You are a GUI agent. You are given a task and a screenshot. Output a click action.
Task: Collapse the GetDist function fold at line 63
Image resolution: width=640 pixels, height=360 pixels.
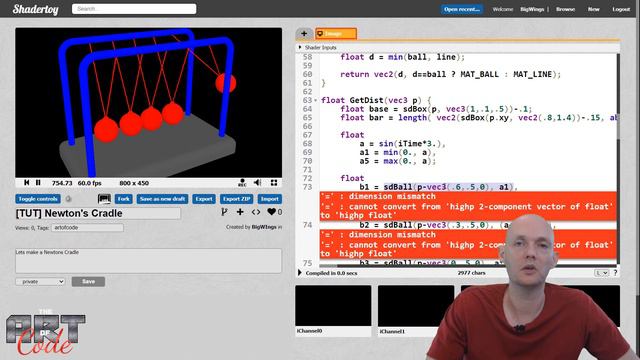point(316,100)
